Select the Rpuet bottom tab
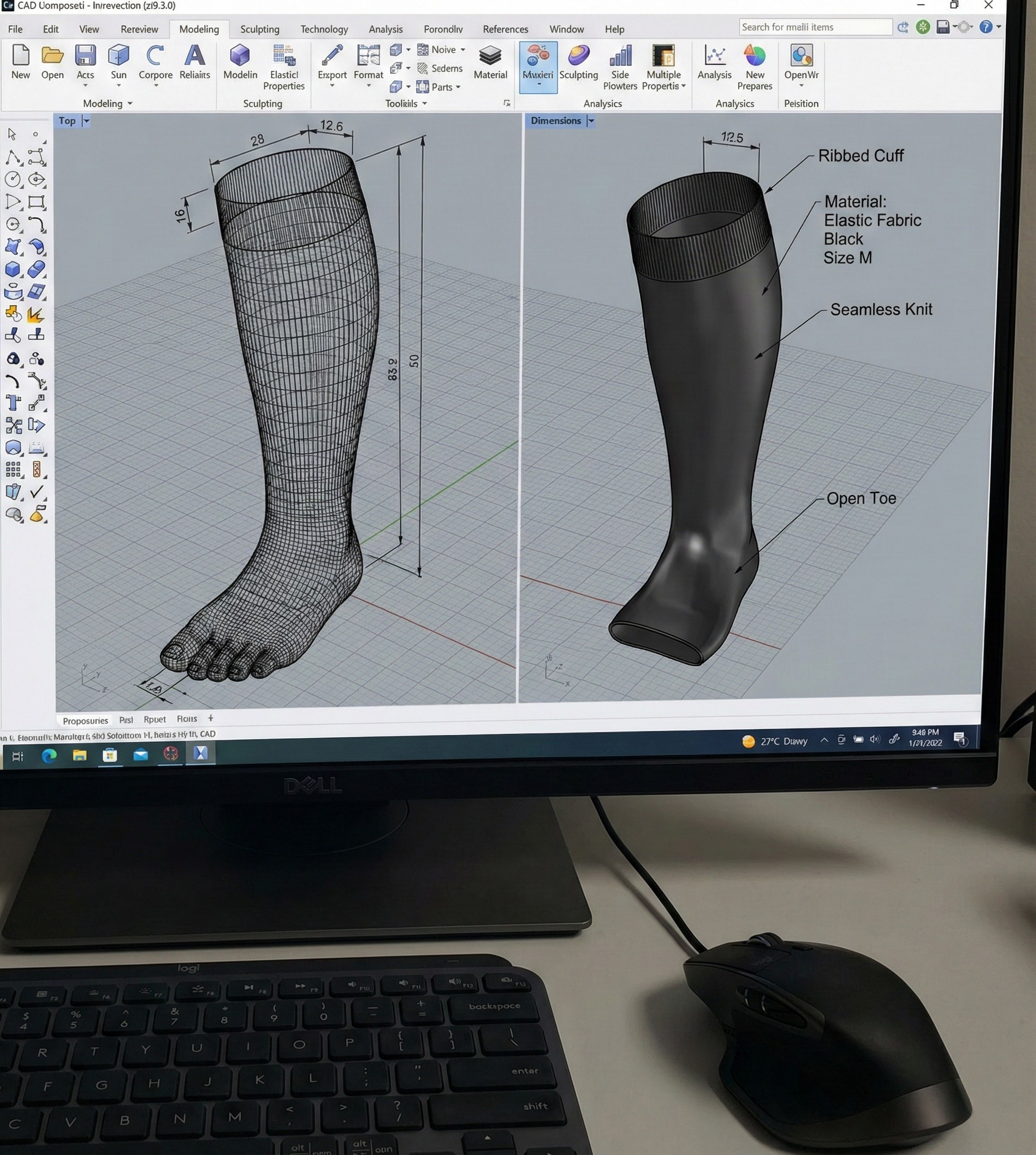The width and height of the screenshot is (1036, 1155). pos(155,720)
